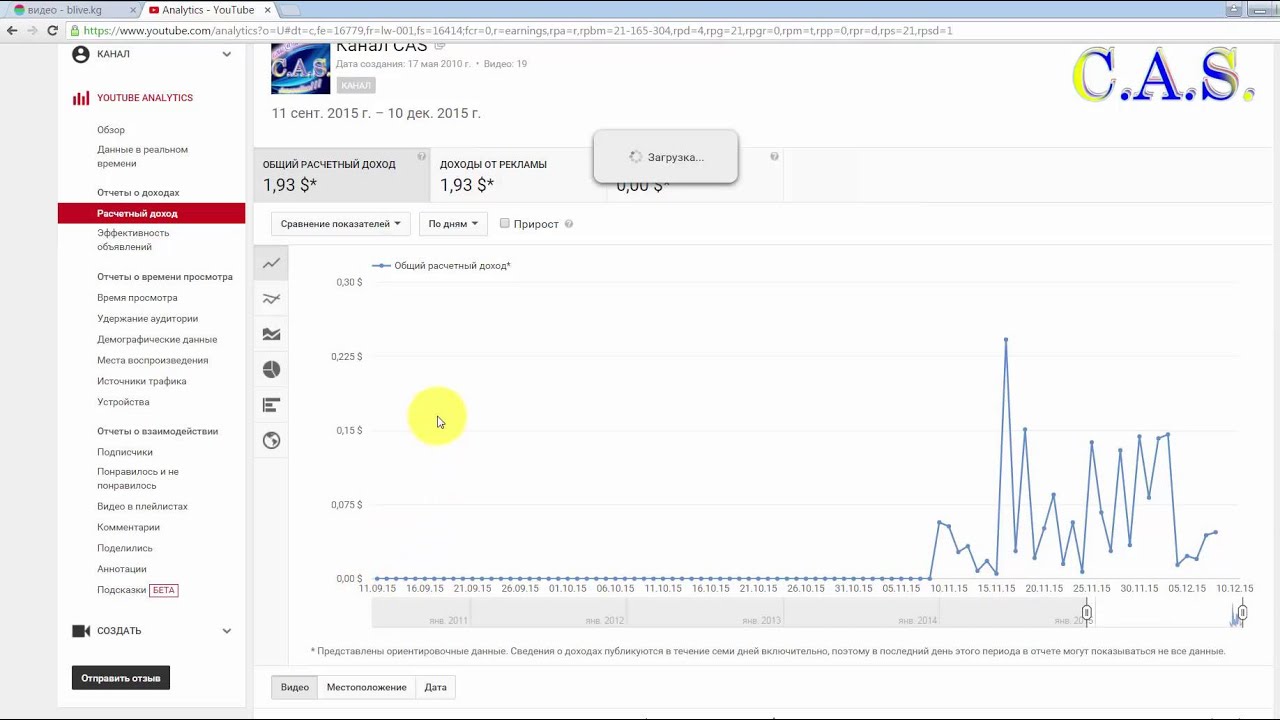This screenshot has height=720, width=1280.
Task: Open help icon next to Прирост
Action: 569,224
